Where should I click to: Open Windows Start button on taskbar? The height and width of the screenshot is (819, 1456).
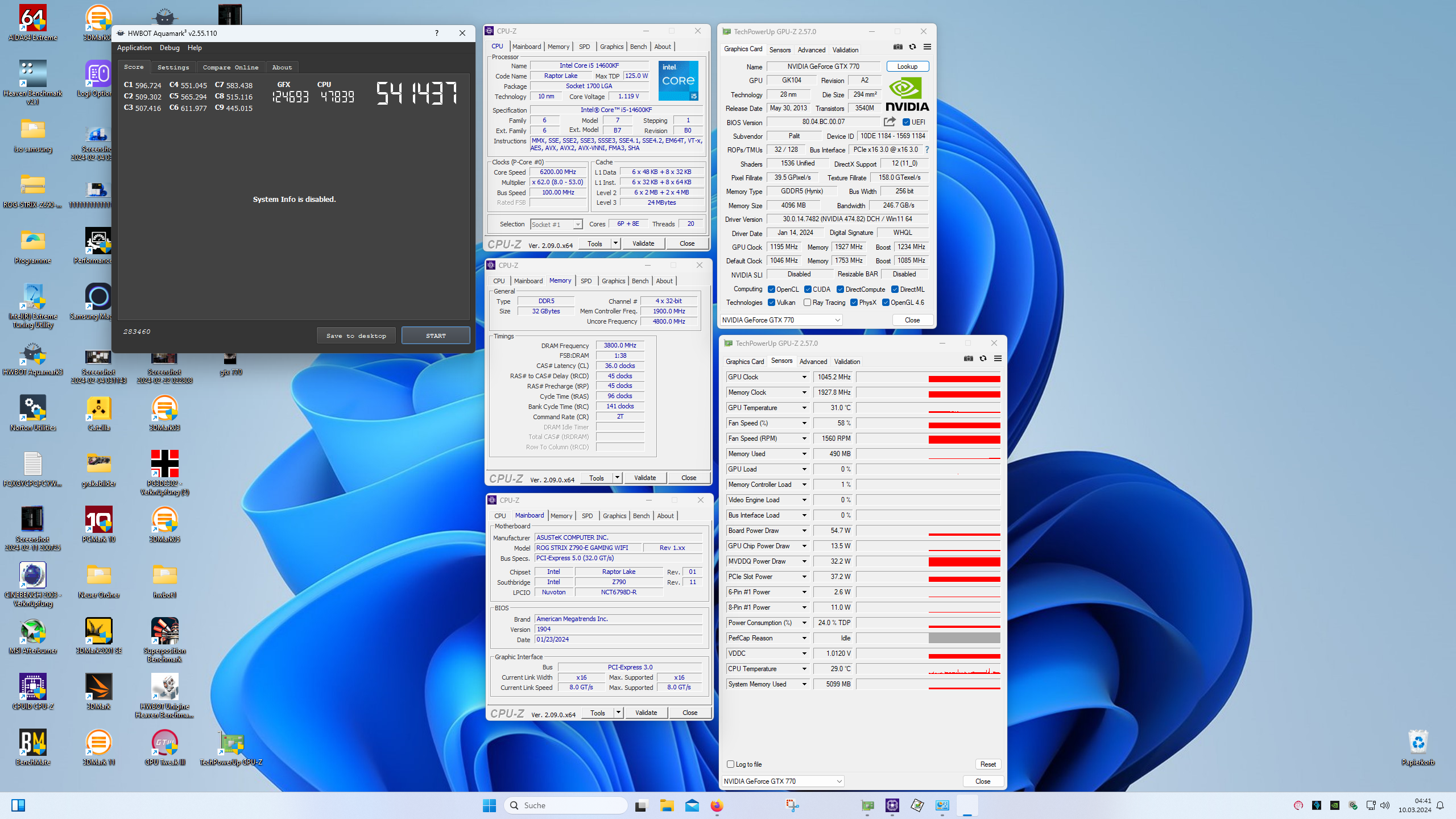[x=489, y=805]
